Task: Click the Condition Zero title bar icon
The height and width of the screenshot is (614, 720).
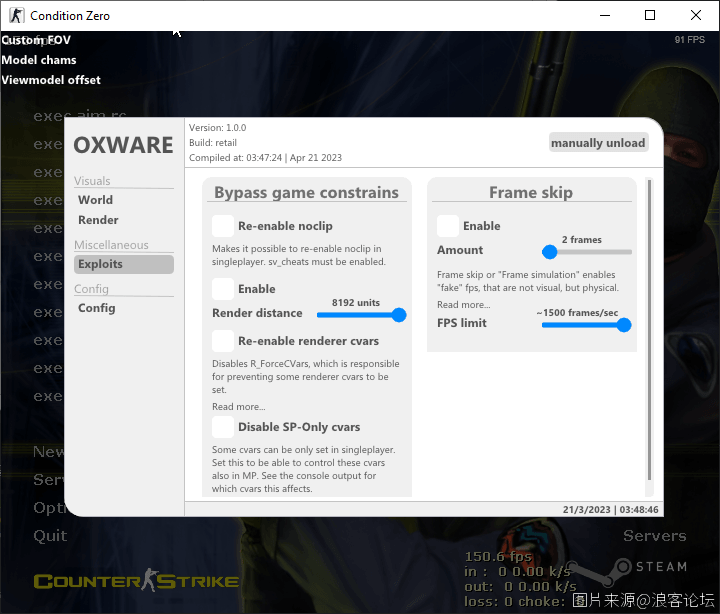Action: click(x=17, y=15)
